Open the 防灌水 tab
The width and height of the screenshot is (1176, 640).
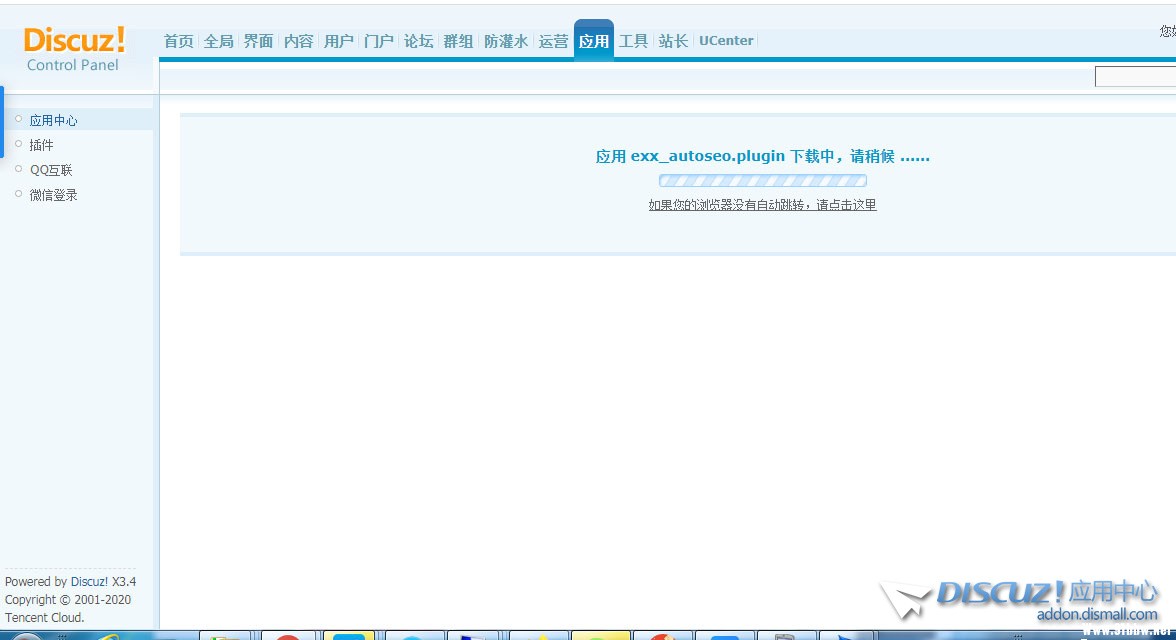pos(505,41)
